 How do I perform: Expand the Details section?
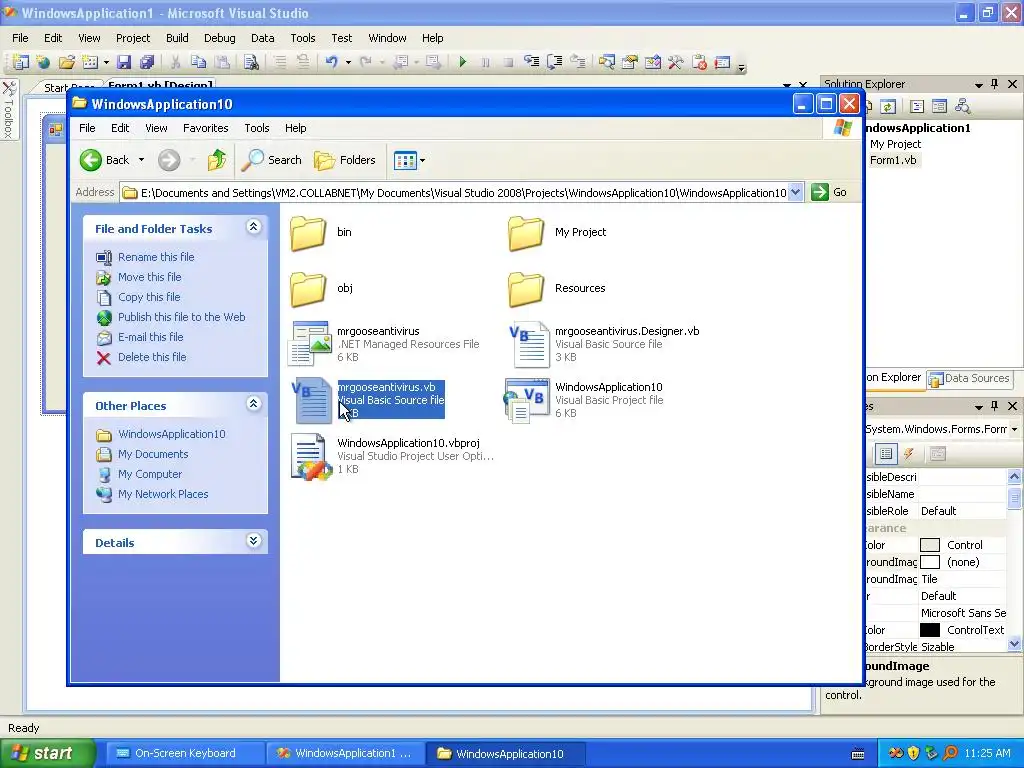253,541
